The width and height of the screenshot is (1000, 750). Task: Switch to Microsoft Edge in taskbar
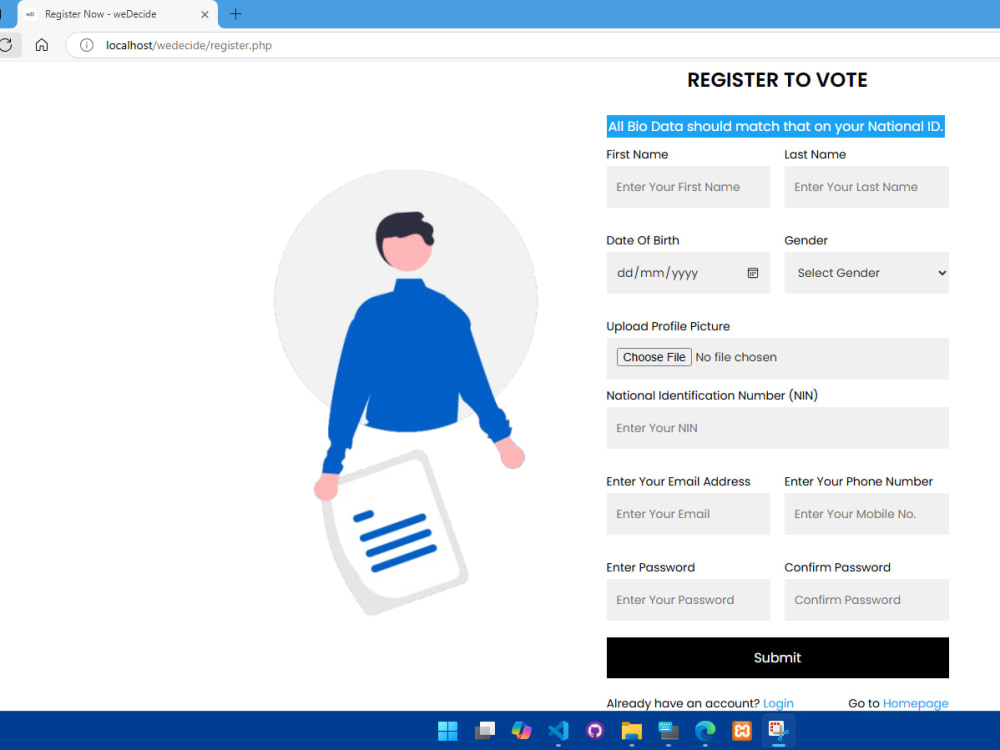pos(705,731)
